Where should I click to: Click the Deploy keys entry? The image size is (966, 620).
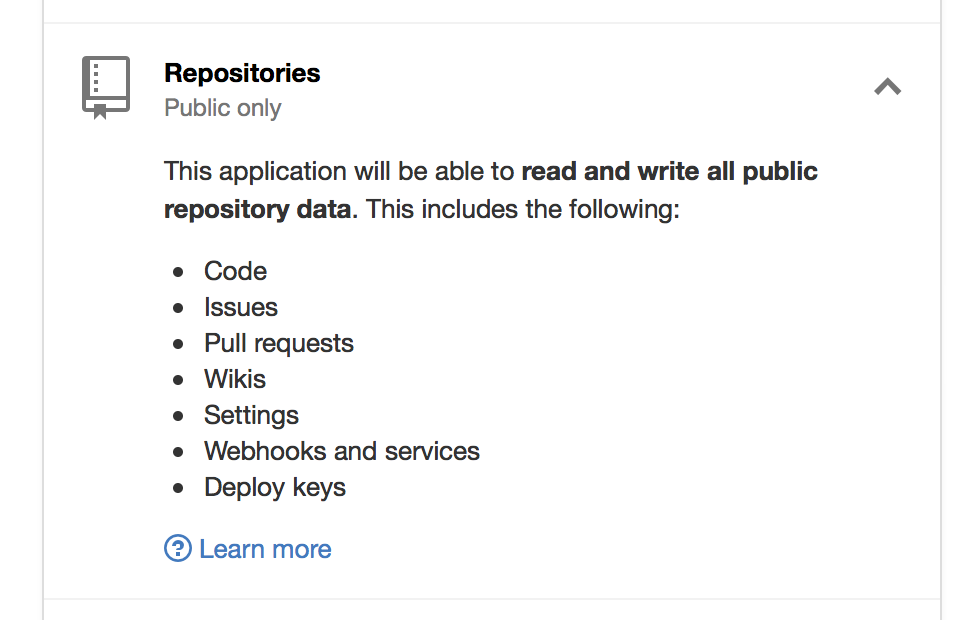tap(275, 487)
